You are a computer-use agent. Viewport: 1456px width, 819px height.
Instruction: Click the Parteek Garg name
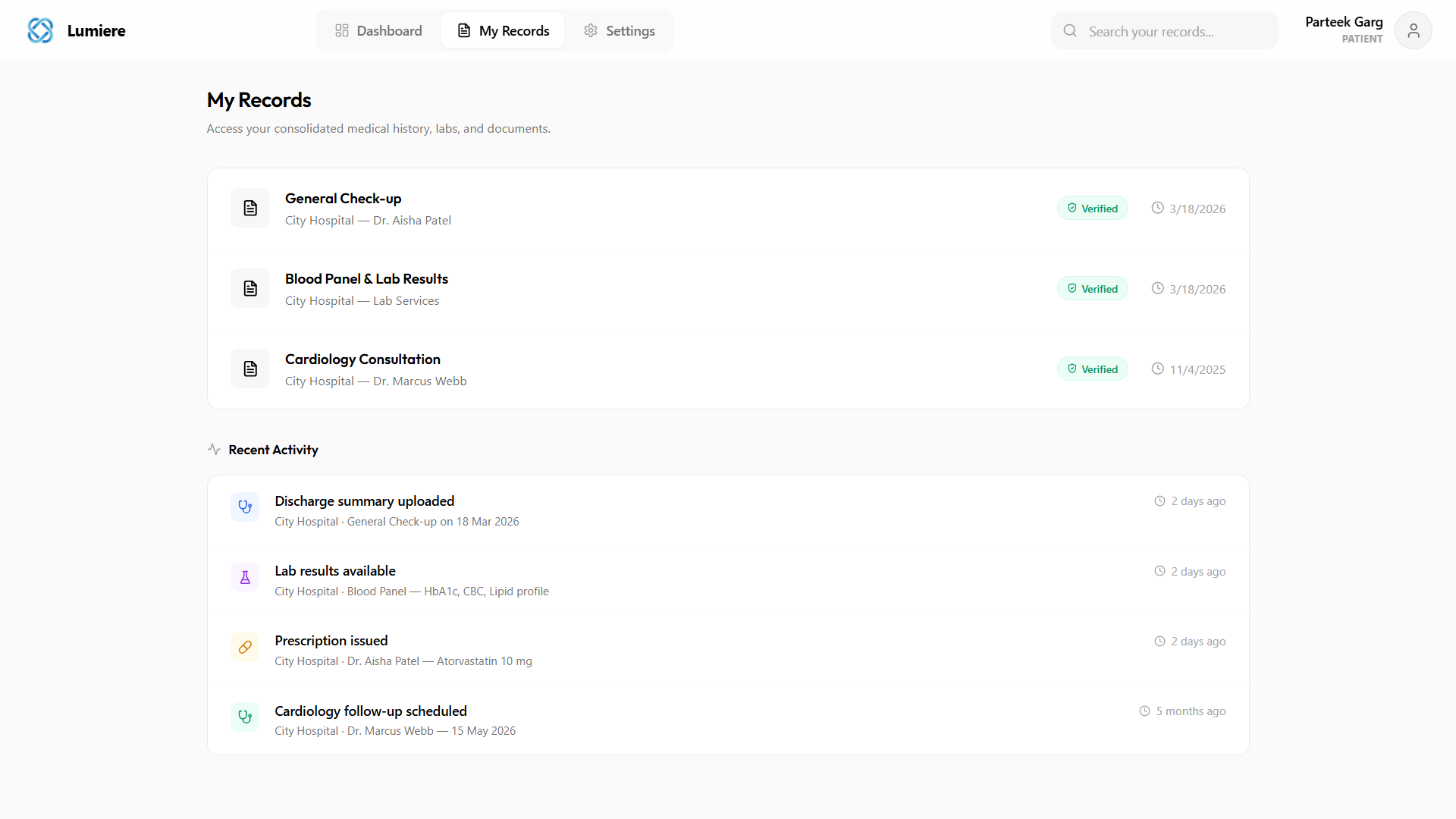pyautogui.click(x=1344, y=22)
